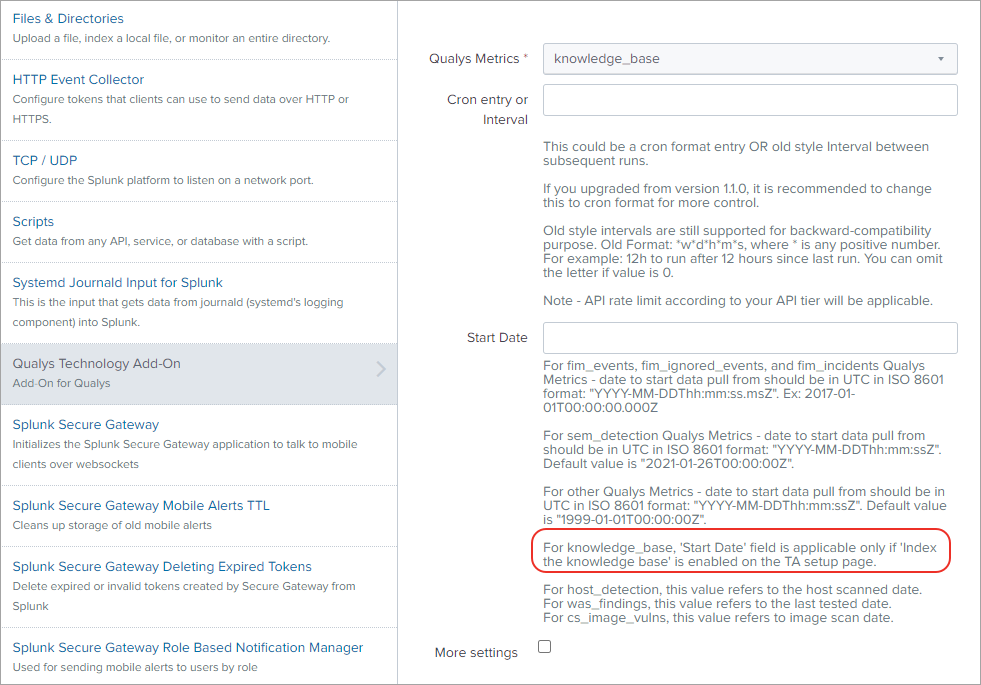Click chevron arrow on Qualys Technology Add-On row
981x685 pixels.
click(x=381, y=369)
